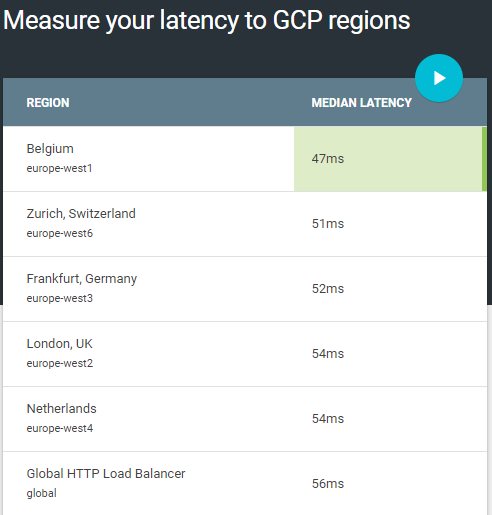Sort by the MEDIAN LATENCY column header
This screenshot has width=492, height=515.
point(362,103)
